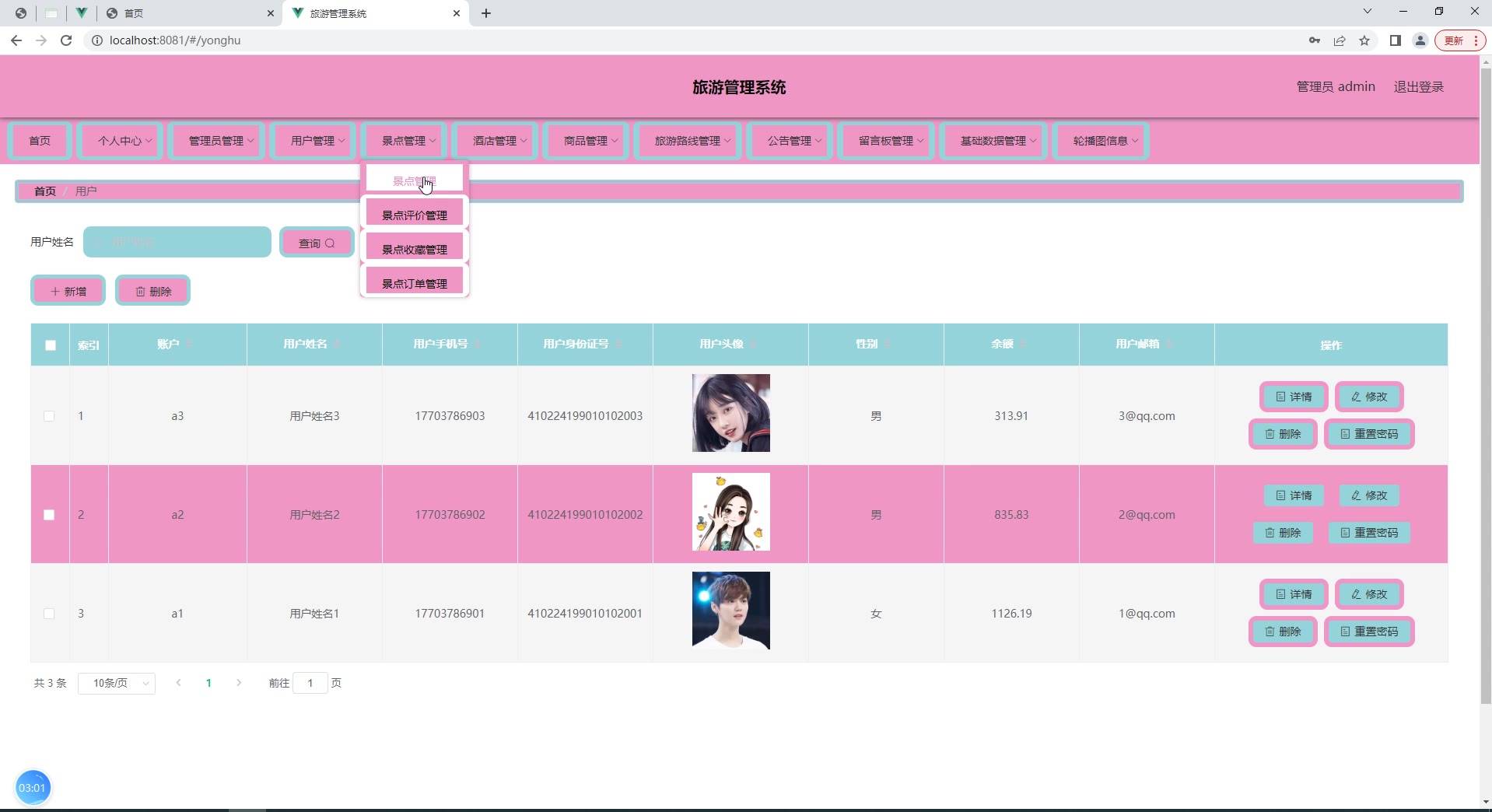Bookmark this page with star icon

pyautogui.click(x=1364, y=40)
